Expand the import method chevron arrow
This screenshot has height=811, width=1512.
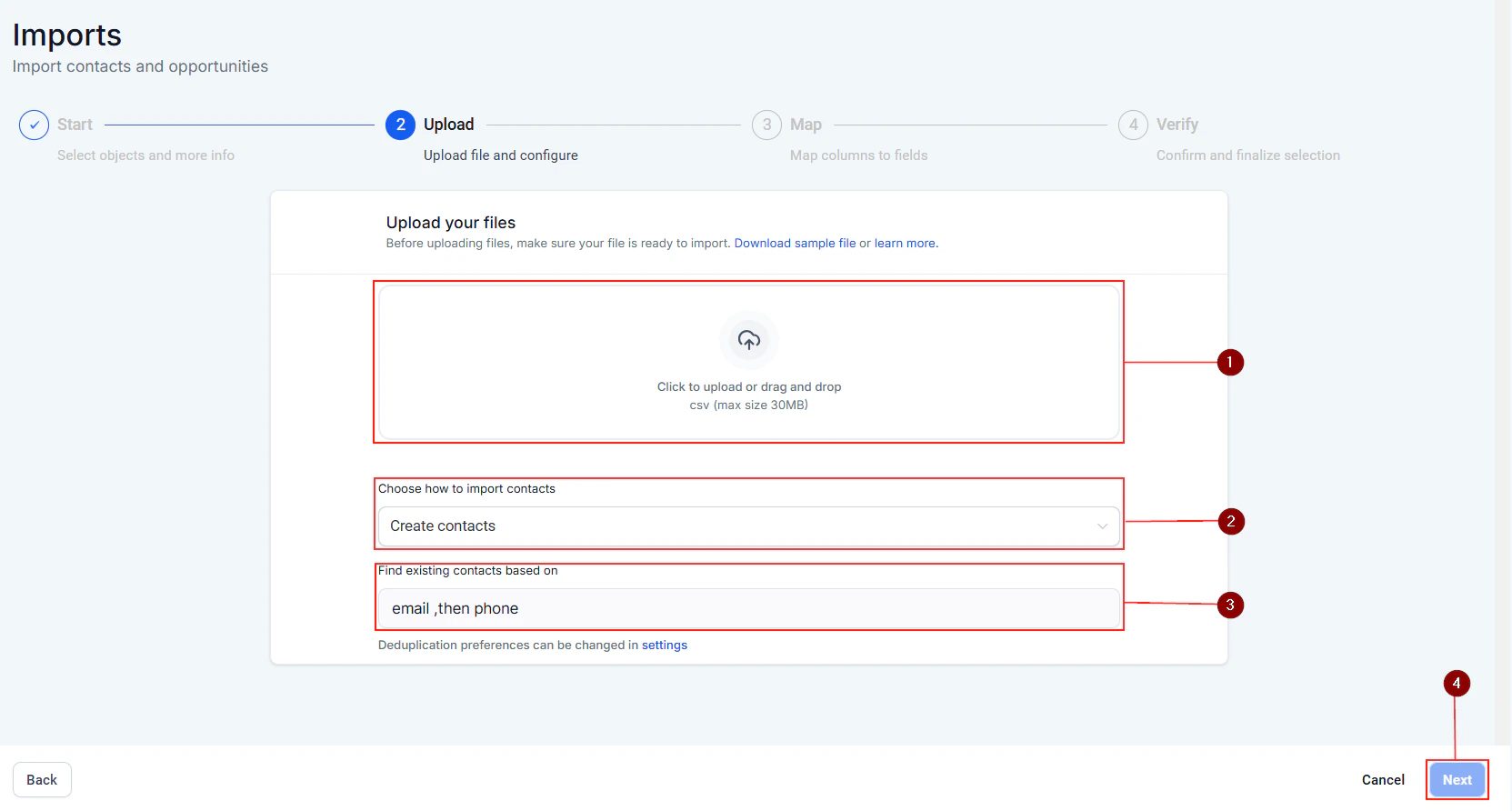click(1102, 526)
